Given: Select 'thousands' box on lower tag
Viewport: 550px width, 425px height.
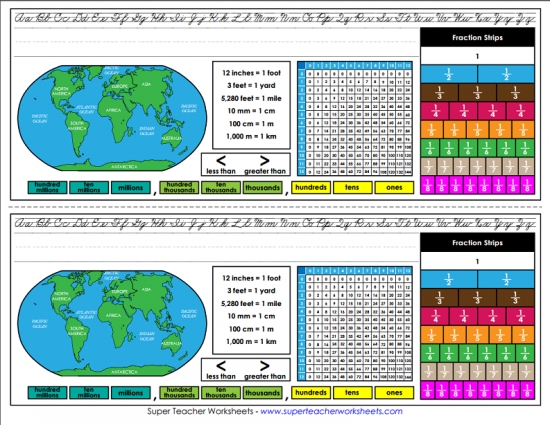Looking at the screenshot, I should [x=262, y=392].
